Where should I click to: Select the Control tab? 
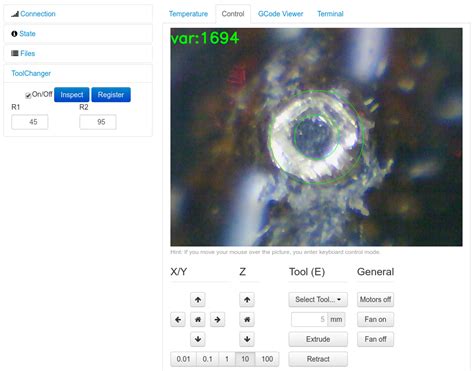(233, 14)
